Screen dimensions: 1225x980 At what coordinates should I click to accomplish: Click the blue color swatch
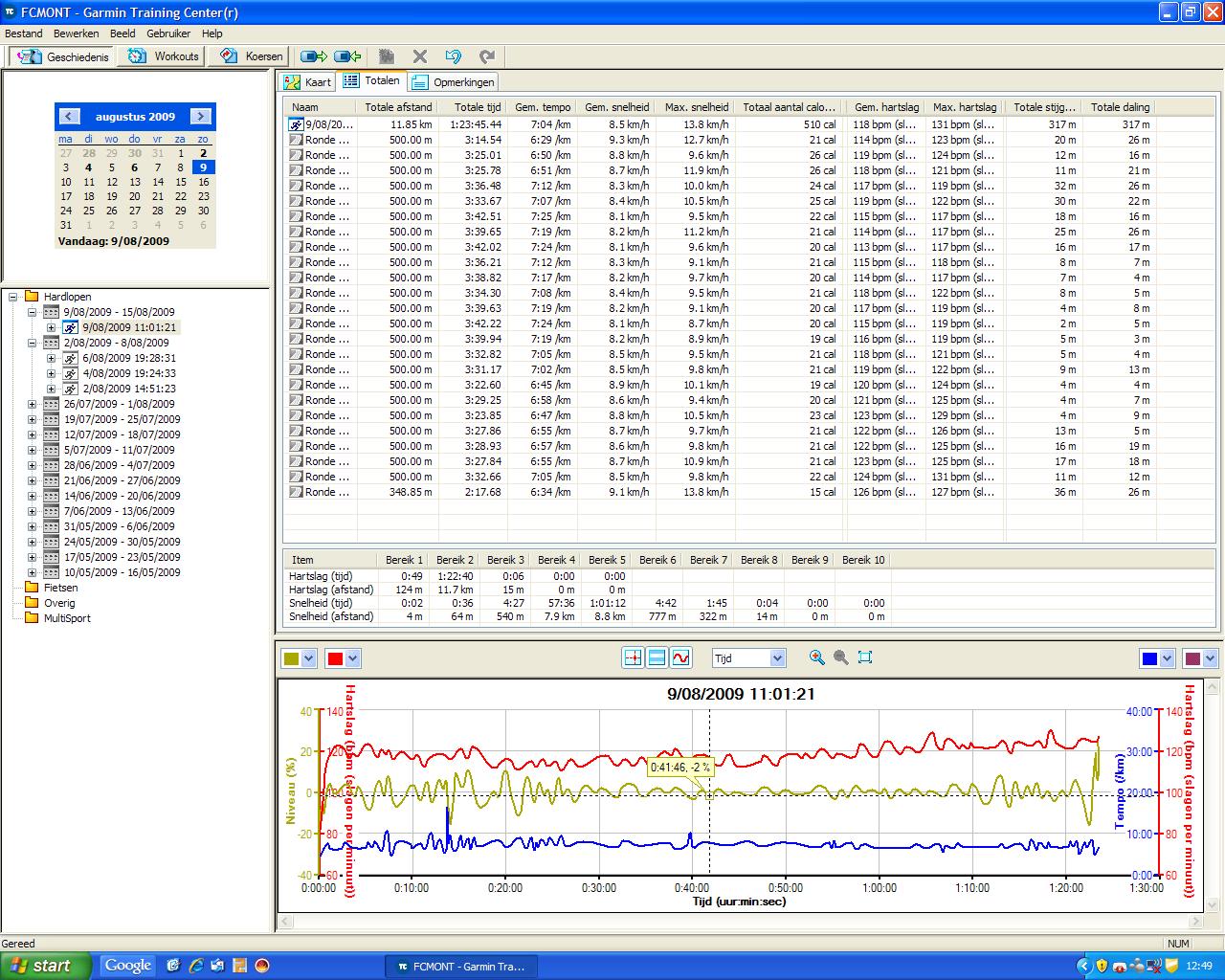click(x=1149, y=658)
